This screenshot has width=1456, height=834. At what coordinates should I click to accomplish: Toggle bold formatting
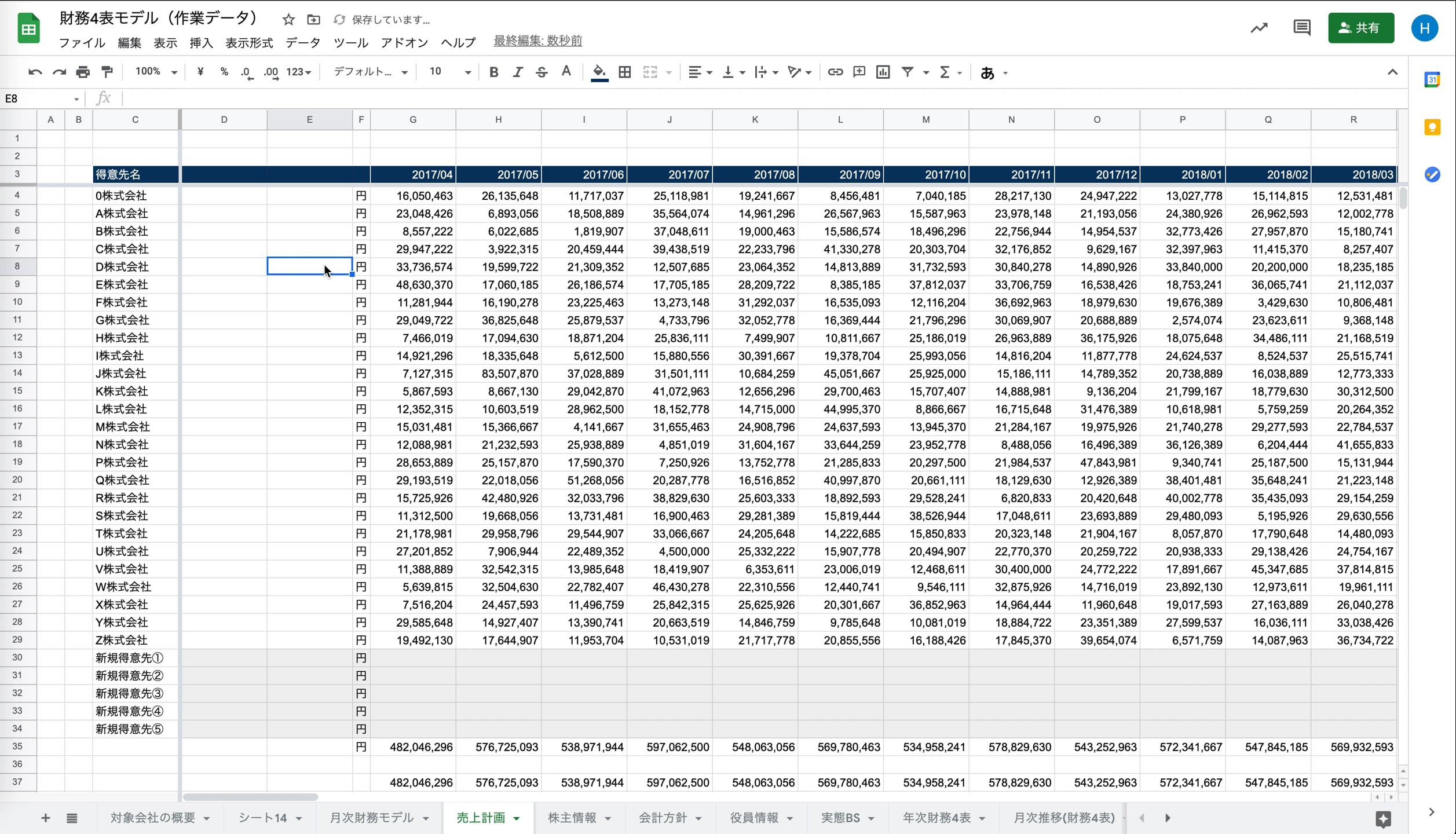pyautogui.click(x=493, y=72)
